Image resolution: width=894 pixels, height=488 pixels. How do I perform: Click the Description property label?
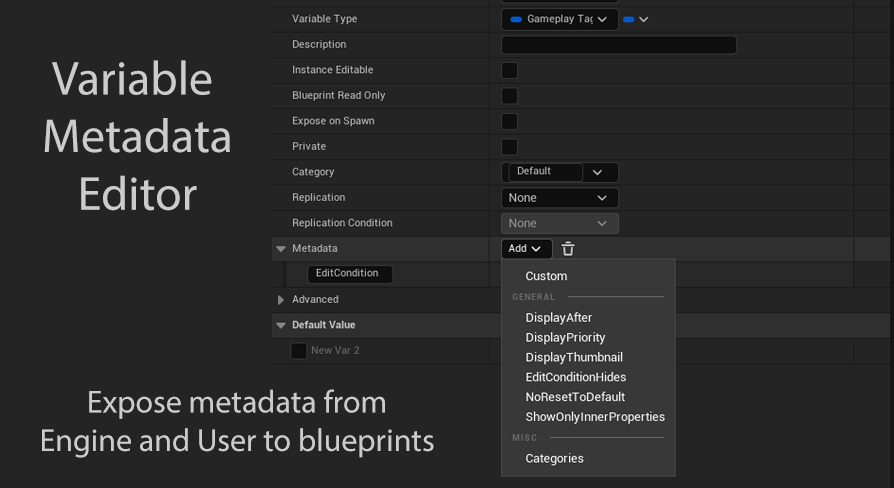(319, 44)
